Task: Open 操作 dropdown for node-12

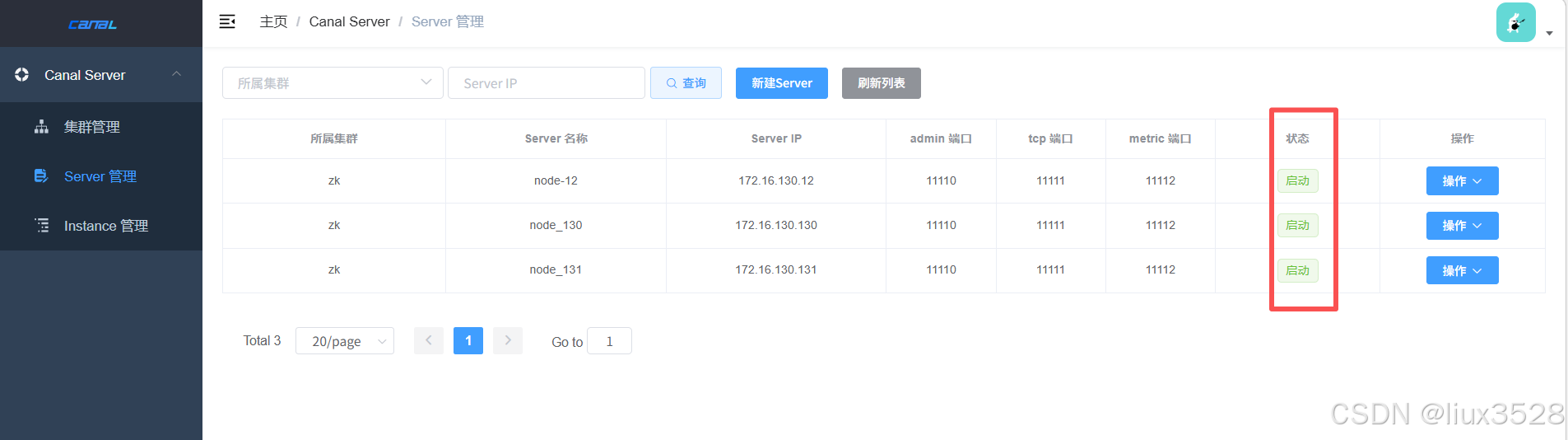Action: 1462,180
